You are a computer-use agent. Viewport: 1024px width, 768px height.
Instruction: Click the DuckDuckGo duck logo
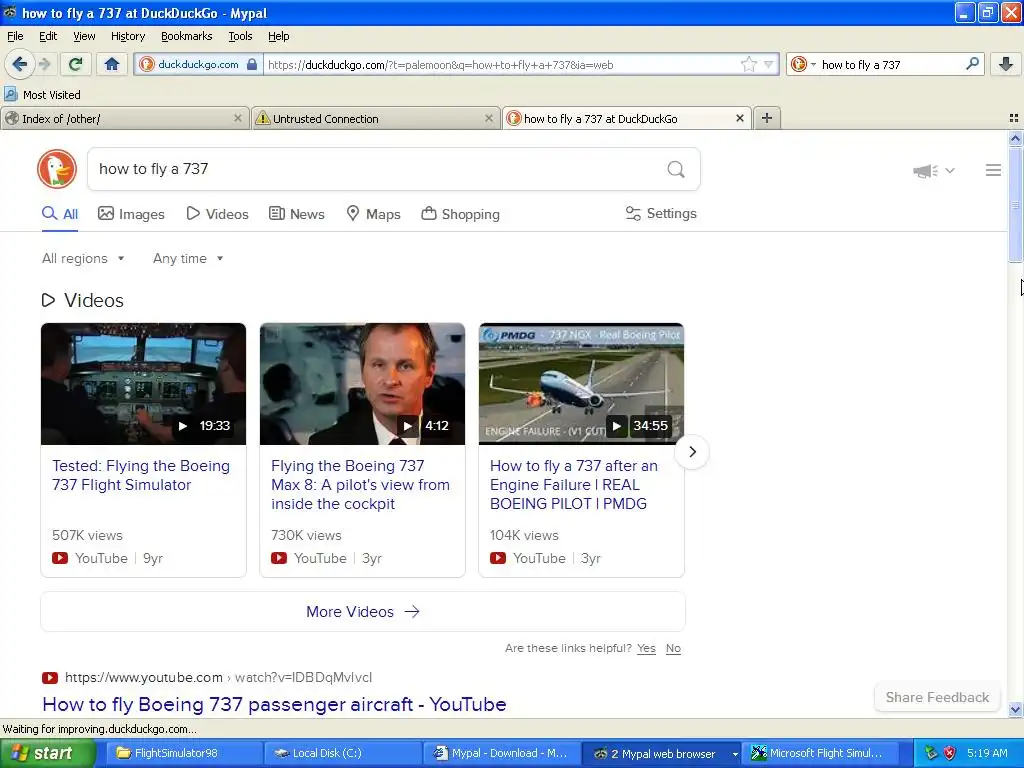pos(57,169)
